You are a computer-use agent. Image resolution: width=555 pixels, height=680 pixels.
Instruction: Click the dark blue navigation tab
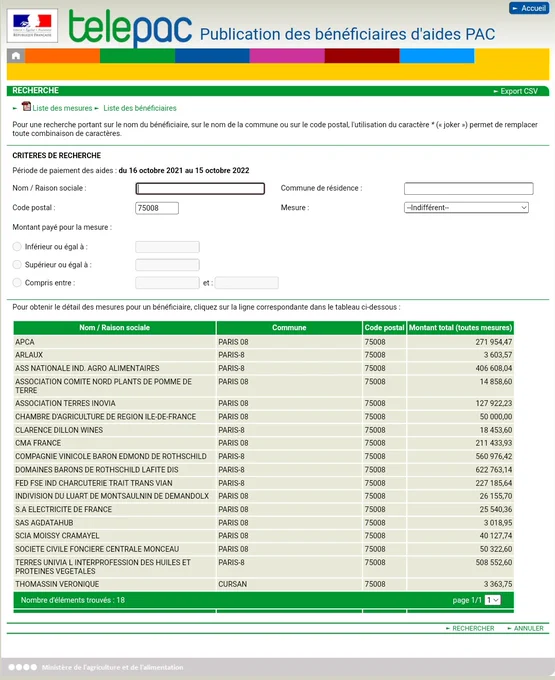click(212, 56)
